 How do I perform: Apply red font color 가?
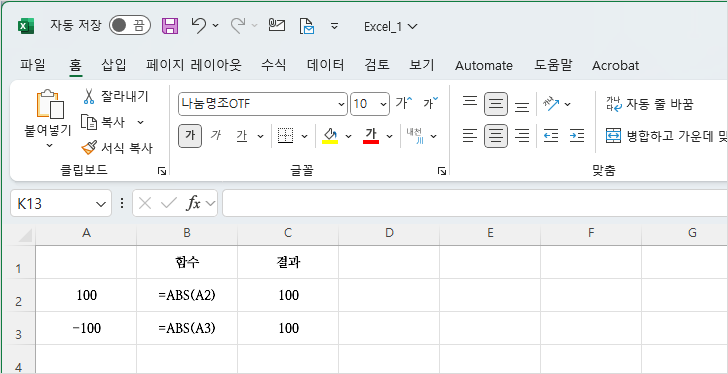click(370, 136)
